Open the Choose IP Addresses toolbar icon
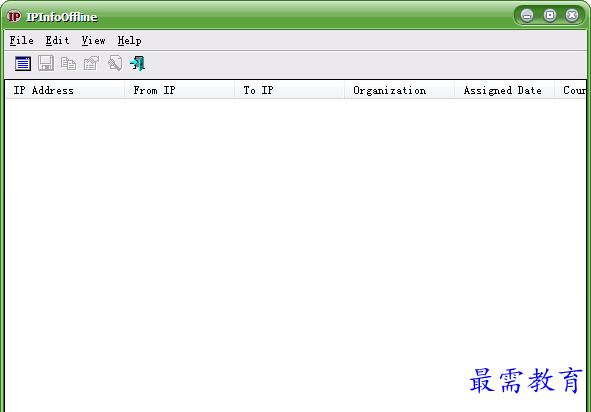 (23, 63)
